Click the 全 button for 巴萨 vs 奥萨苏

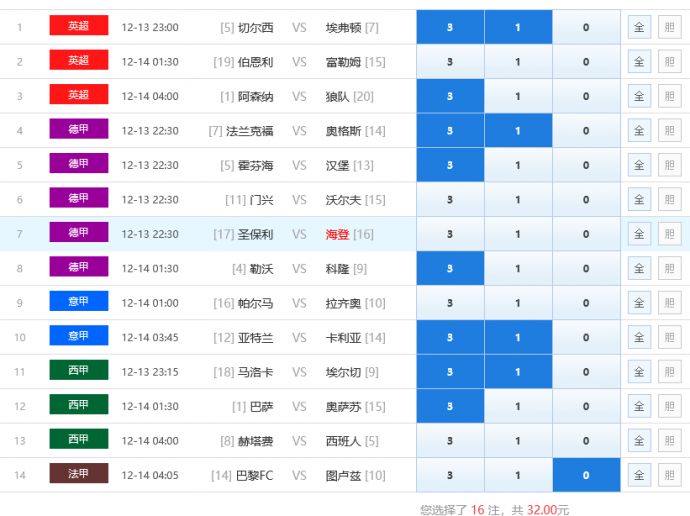pyautogui.click(x=639, y=406)
